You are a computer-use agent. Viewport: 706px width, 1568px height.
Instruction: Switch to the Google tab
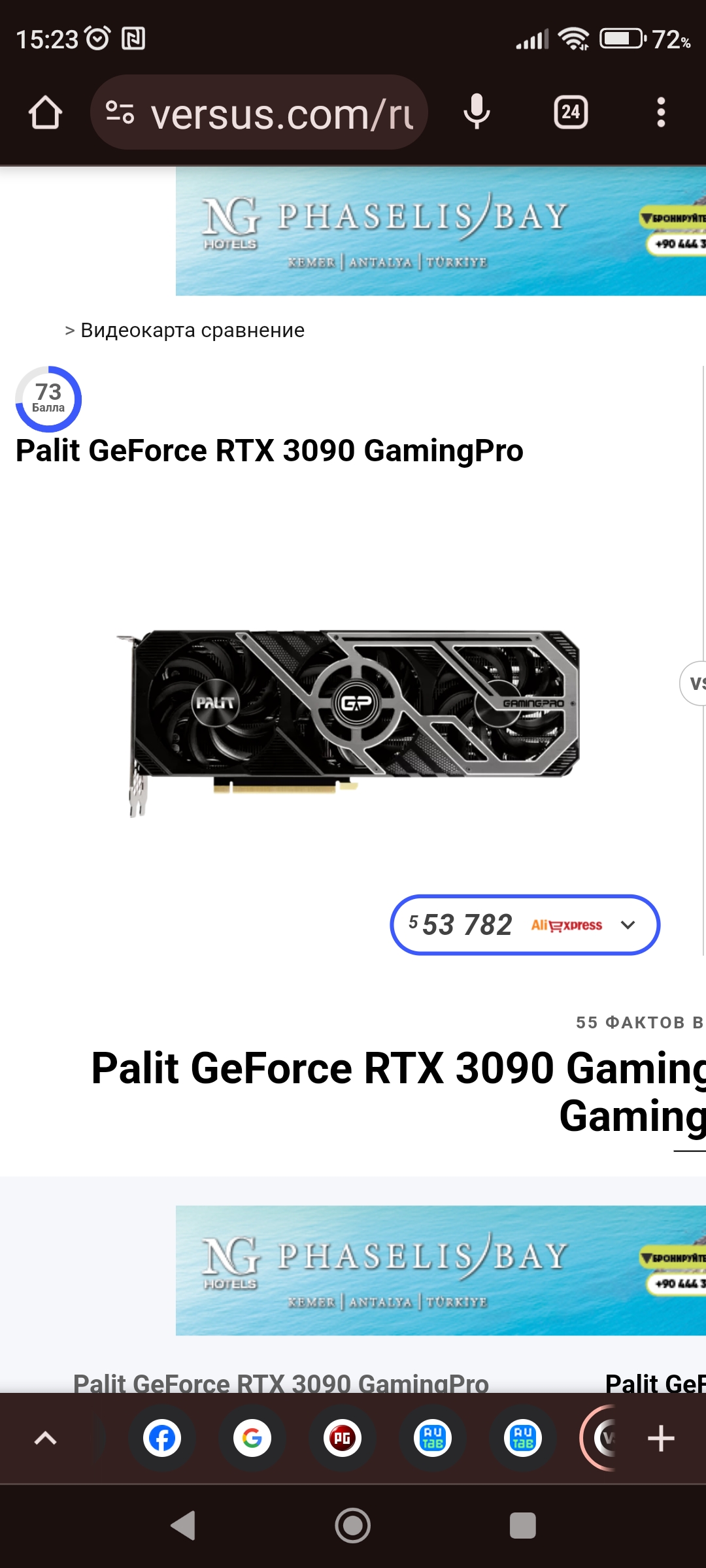coord(252,1438)
